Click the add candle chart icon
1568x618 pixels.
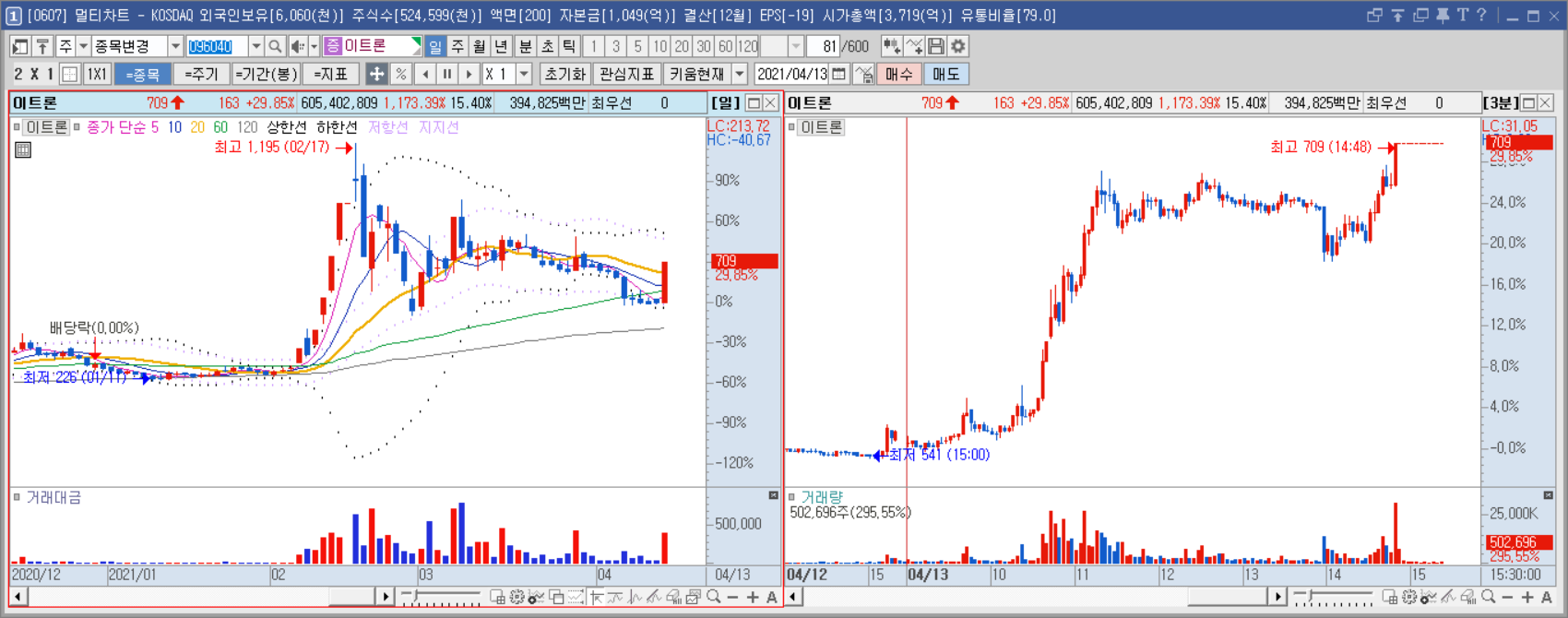coord(892,46)
